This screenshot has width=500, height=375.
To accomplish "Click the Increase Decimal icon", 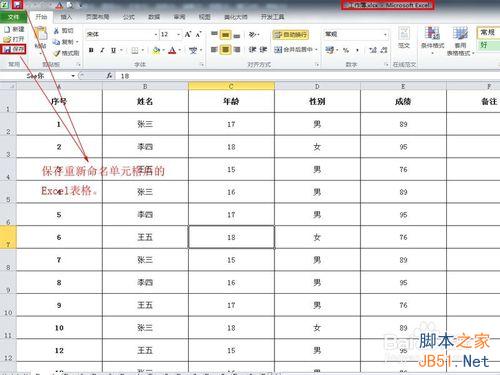I will (373, 50).
